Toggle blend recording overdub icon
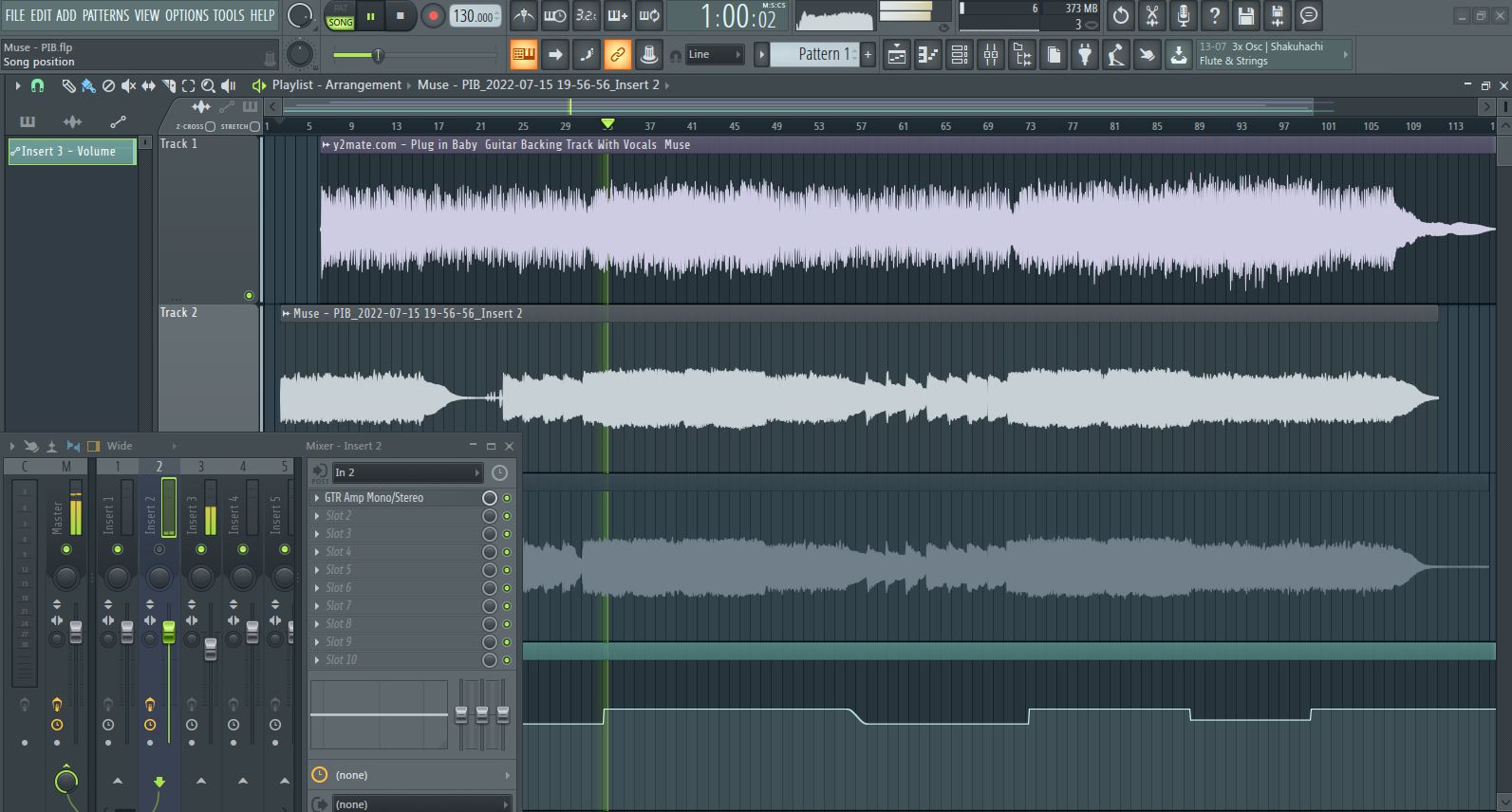This screenshot has width=1512, height=812. click(x=618, y=16)
